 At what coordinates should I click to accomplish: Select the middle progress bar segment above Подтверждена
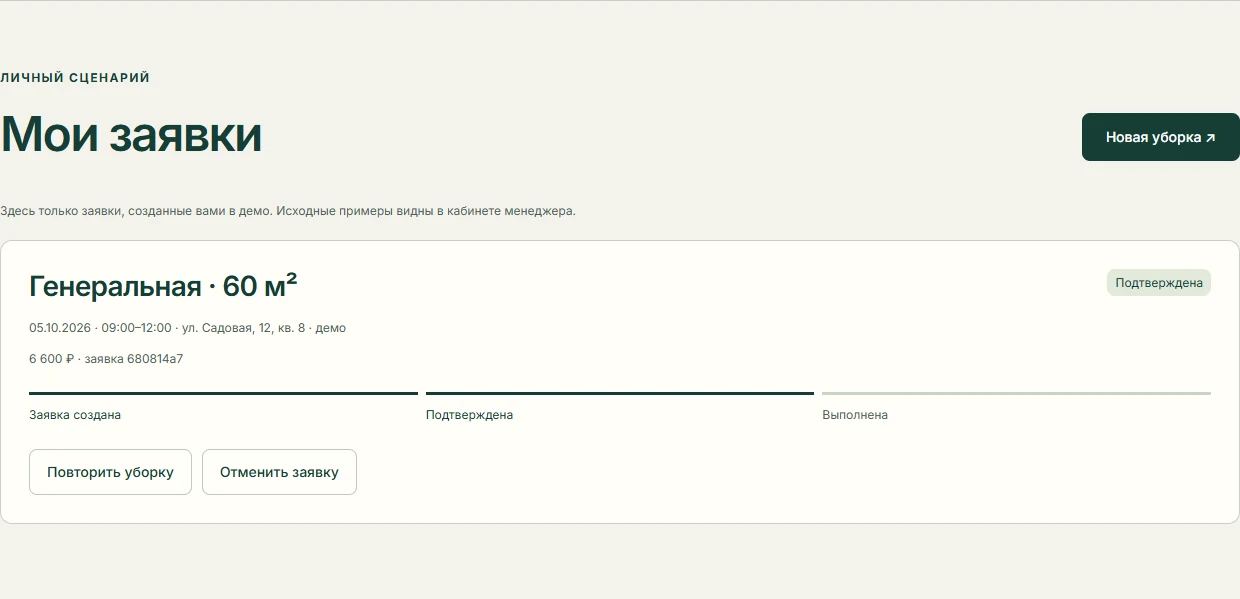[620, 393]
